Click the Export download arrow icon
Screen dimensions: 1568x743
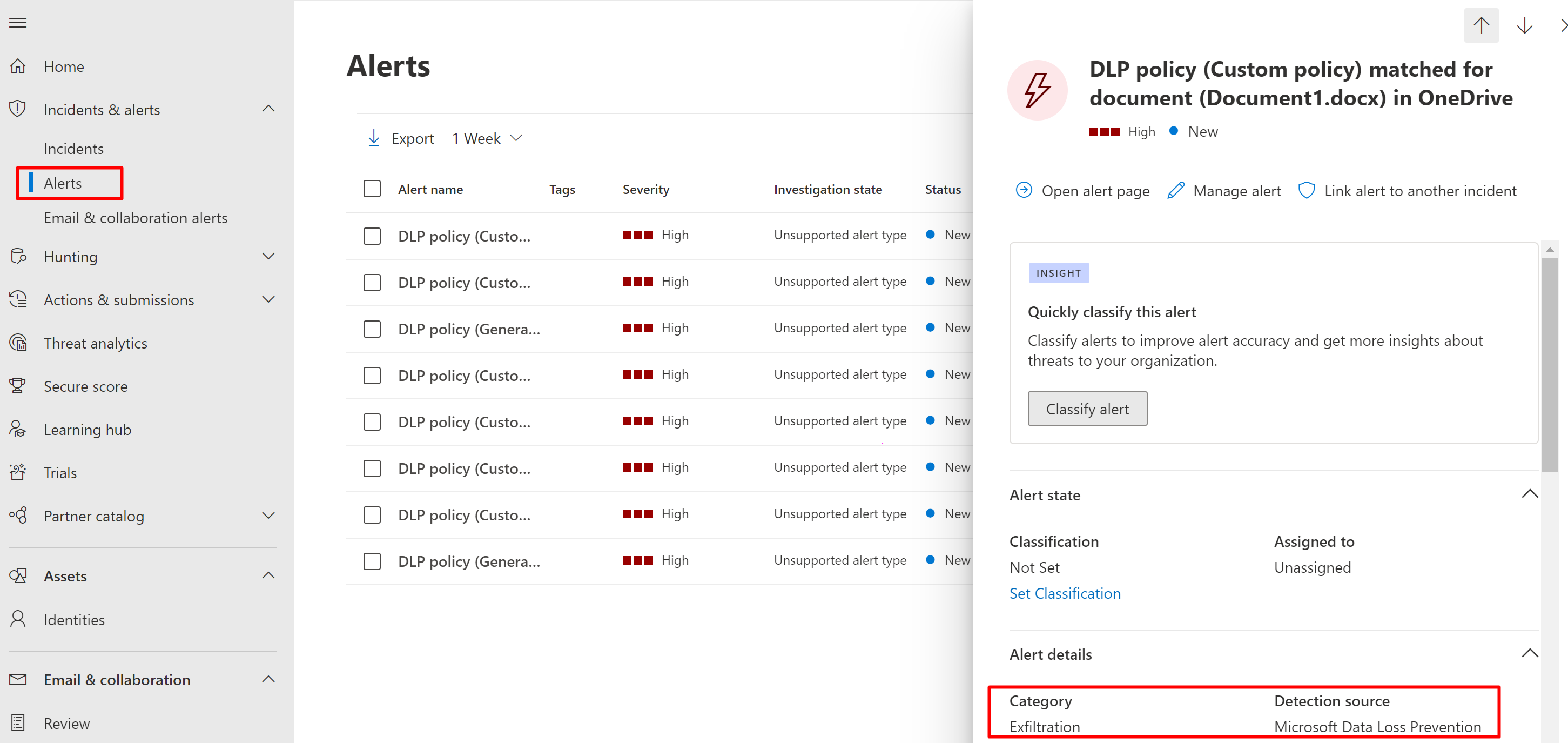374,138
